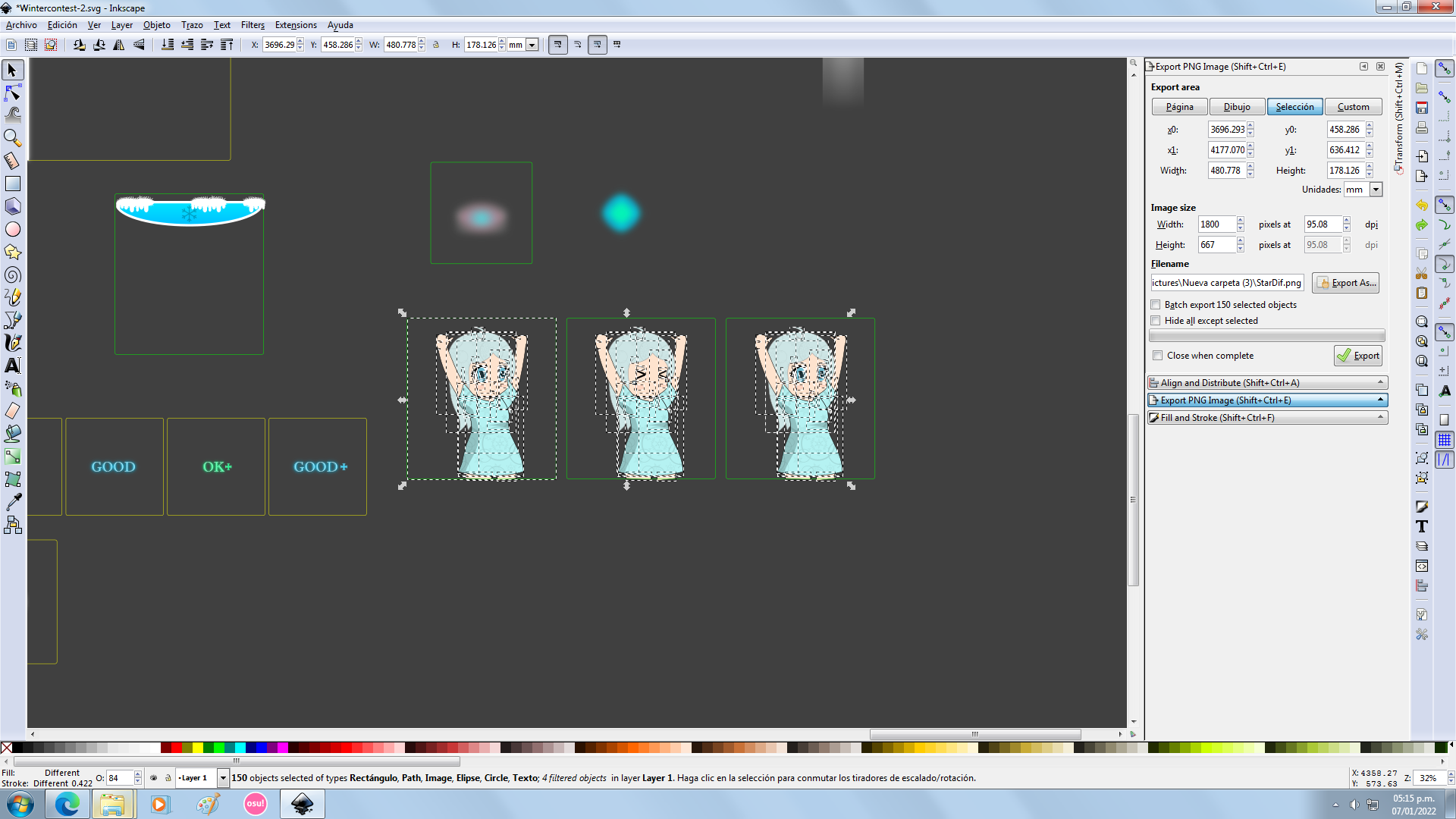Expand Align and Distribute panel

[x=1267, y=383]
